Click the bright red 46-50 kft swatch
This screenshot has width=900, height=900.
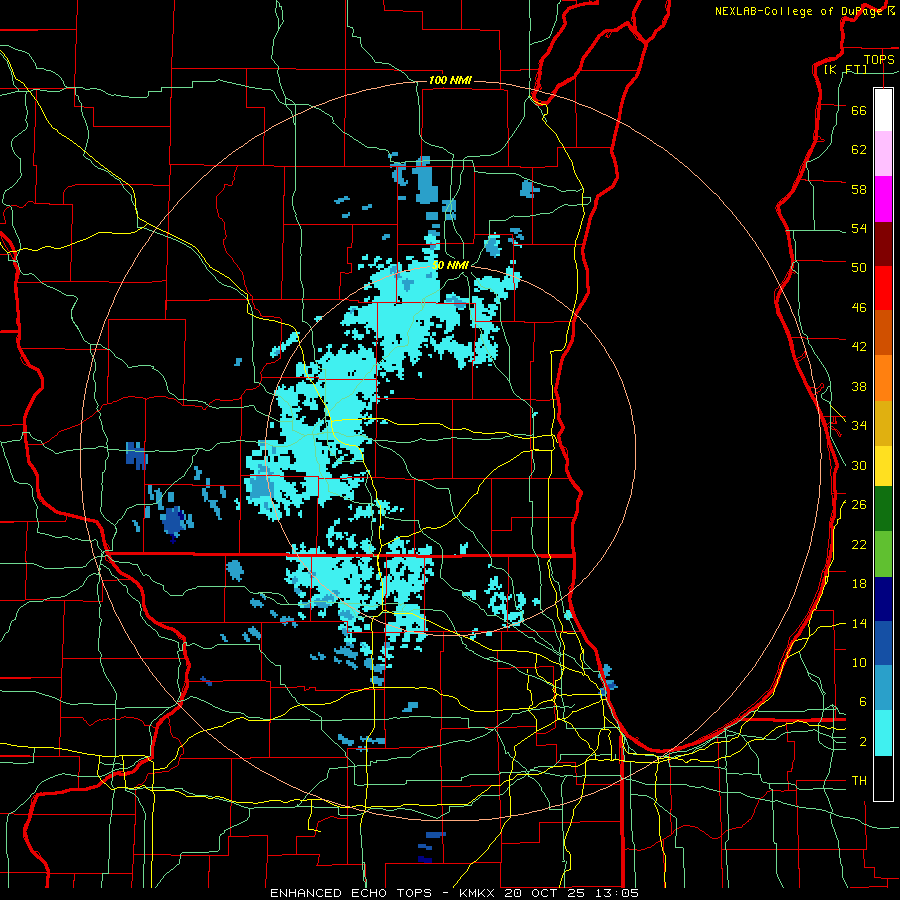pos(883,289)
